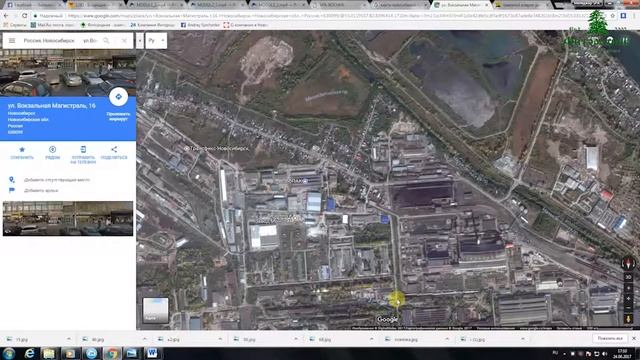
Task: Expand options for sixth downloaded jpg file
Action: 447,339
